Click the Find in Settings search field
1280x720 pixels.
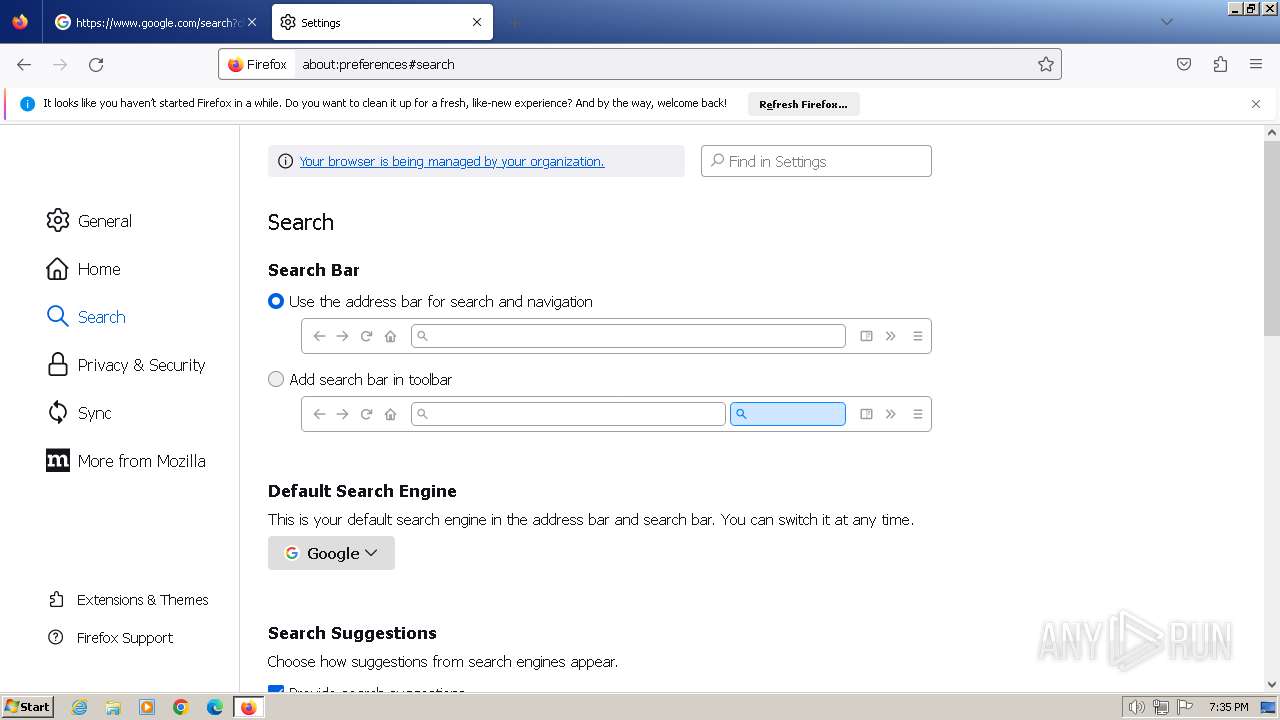(816, 161)
